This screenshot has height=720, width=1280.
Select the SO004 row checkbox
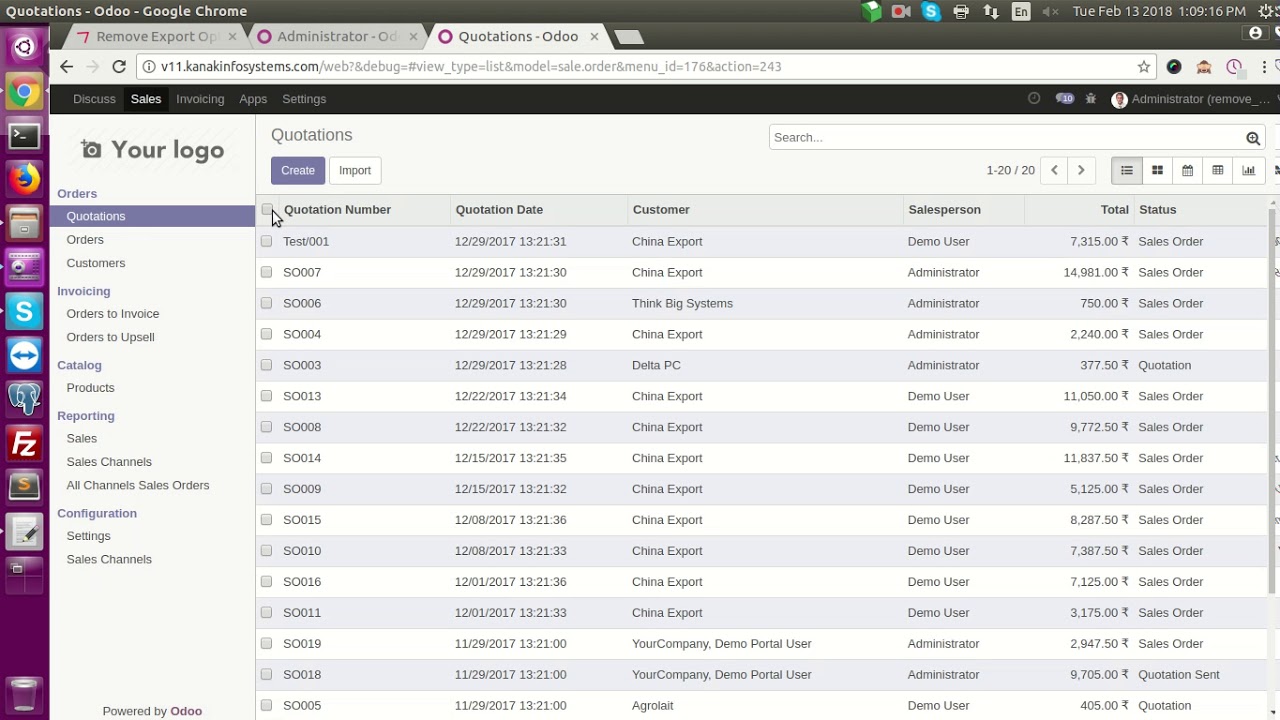coord(266,334)
